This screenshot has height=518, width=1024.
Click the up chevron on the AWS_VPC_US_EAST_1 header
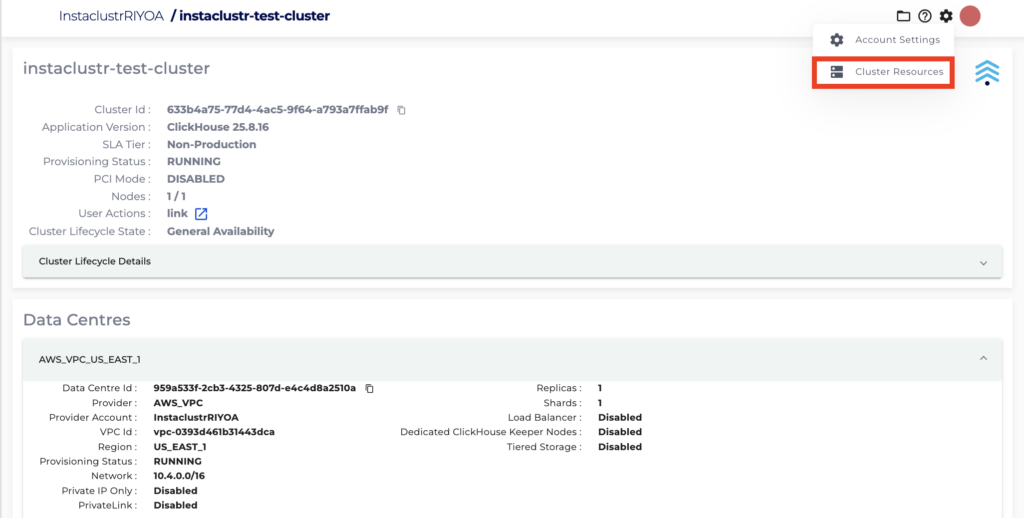983,358
